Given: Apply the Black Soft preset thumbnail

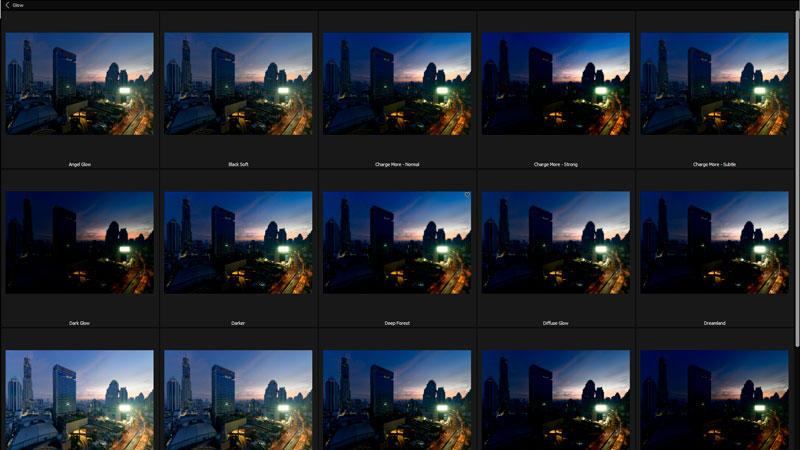Looking at the screenshot, I should pyautogui.click(x=238, y=84).
